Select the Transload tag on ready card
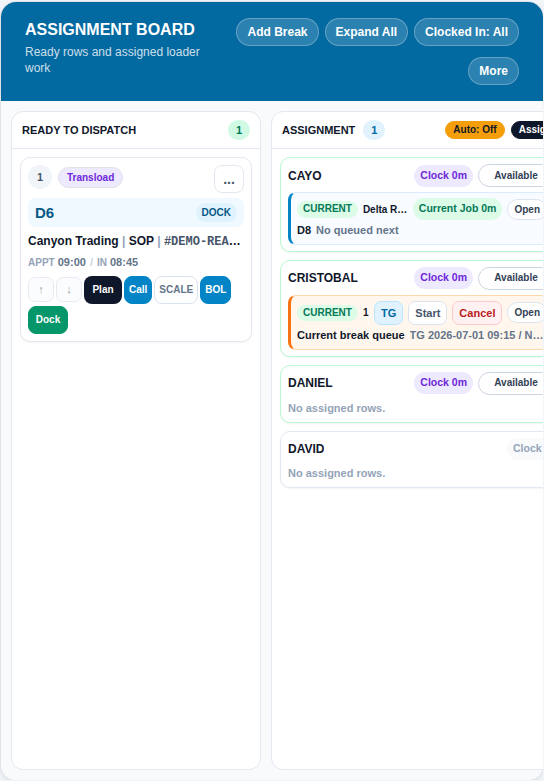The width and height of the screenshot is (544, 781). 90,177
